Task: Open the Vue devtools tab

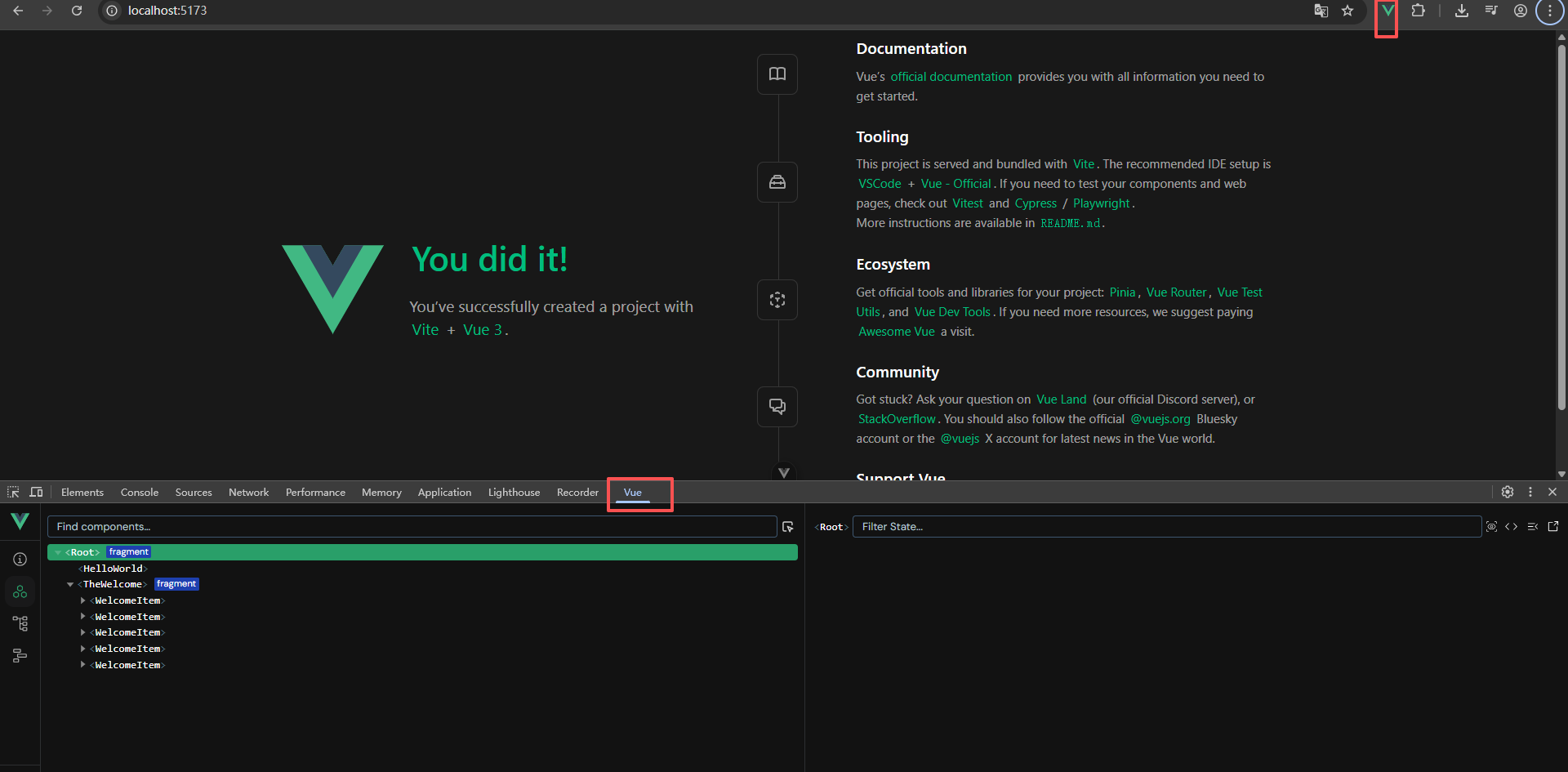Action: (x=633, y=492)
